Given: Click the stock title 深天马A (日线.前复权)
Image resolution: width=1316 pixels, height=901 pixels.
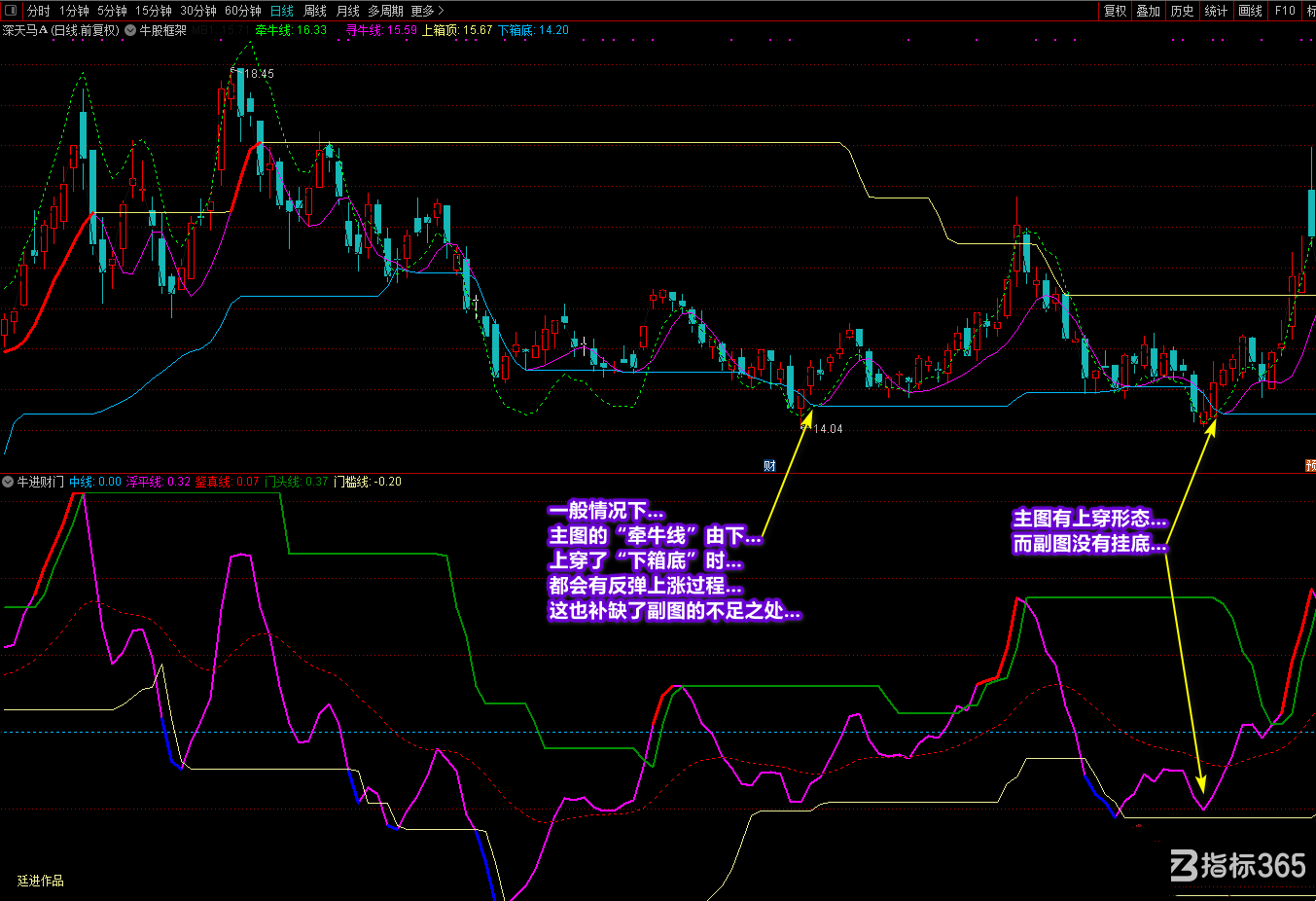Looking at the screenshot, I should (x=60, y=30).
